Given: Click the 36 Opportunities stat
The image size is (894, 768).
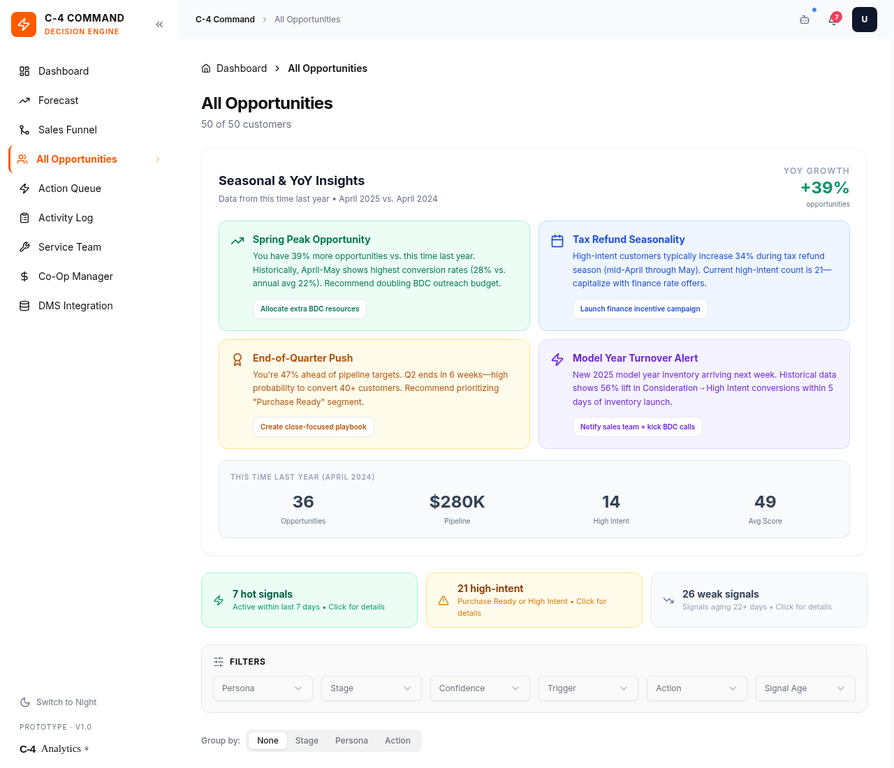Looking at the screenshot, I should click(x=303, y=502).
